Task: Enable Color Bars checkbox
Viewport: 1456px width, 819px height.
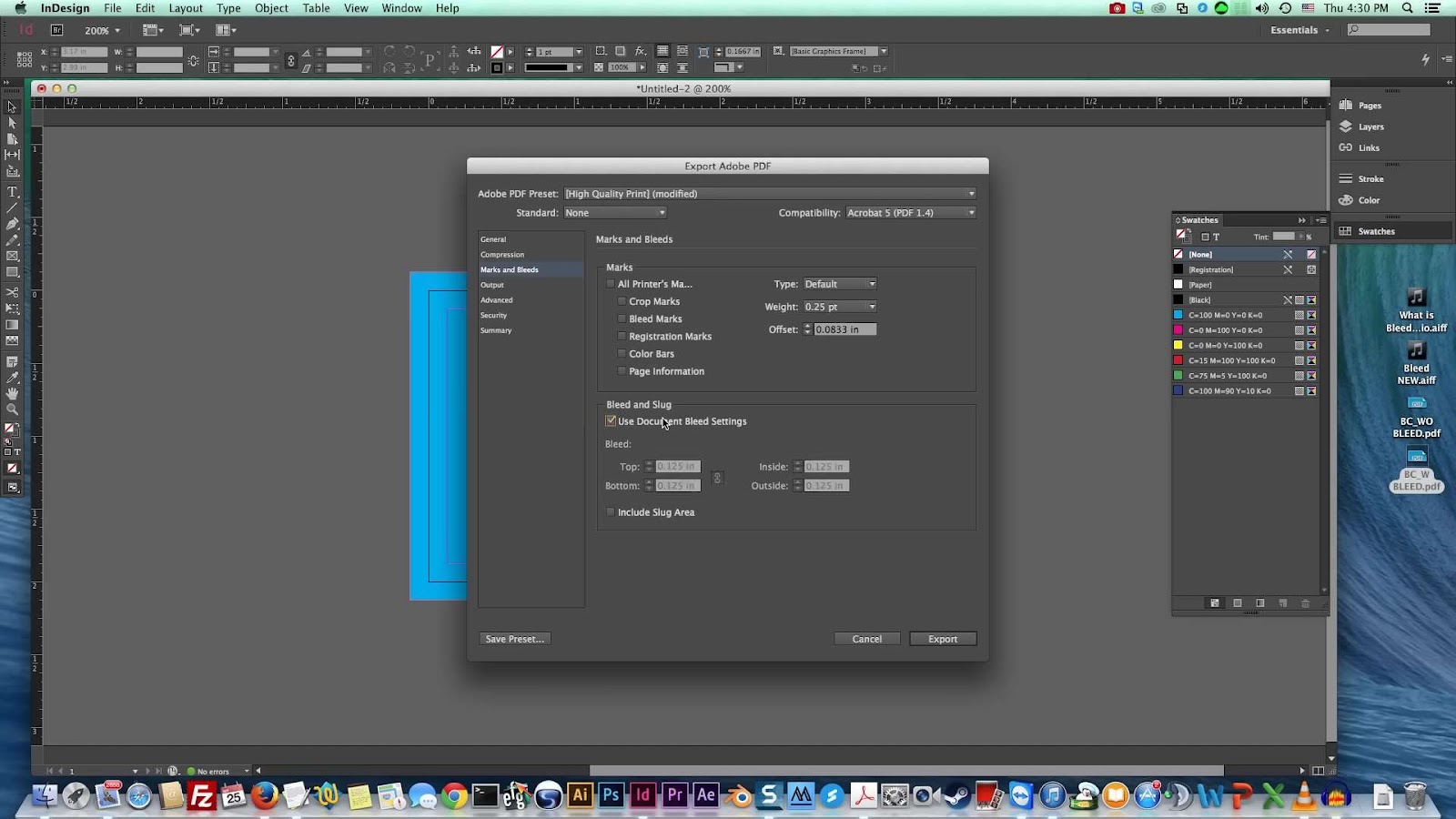Action: 622,354
